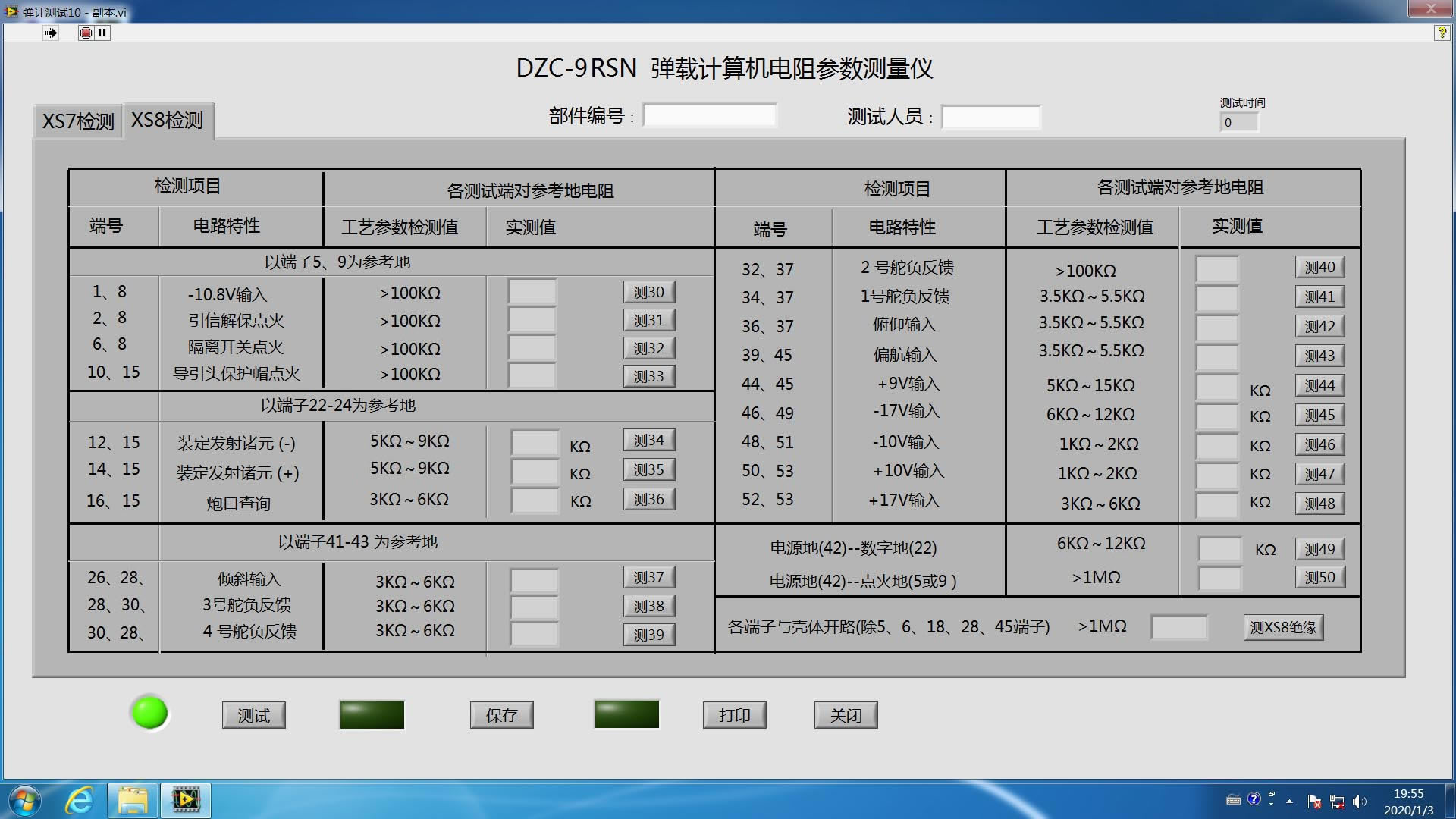Screen dimensions: 1456x819
Task: Open the context help question icon
Action: click(x=1442, y=33)
